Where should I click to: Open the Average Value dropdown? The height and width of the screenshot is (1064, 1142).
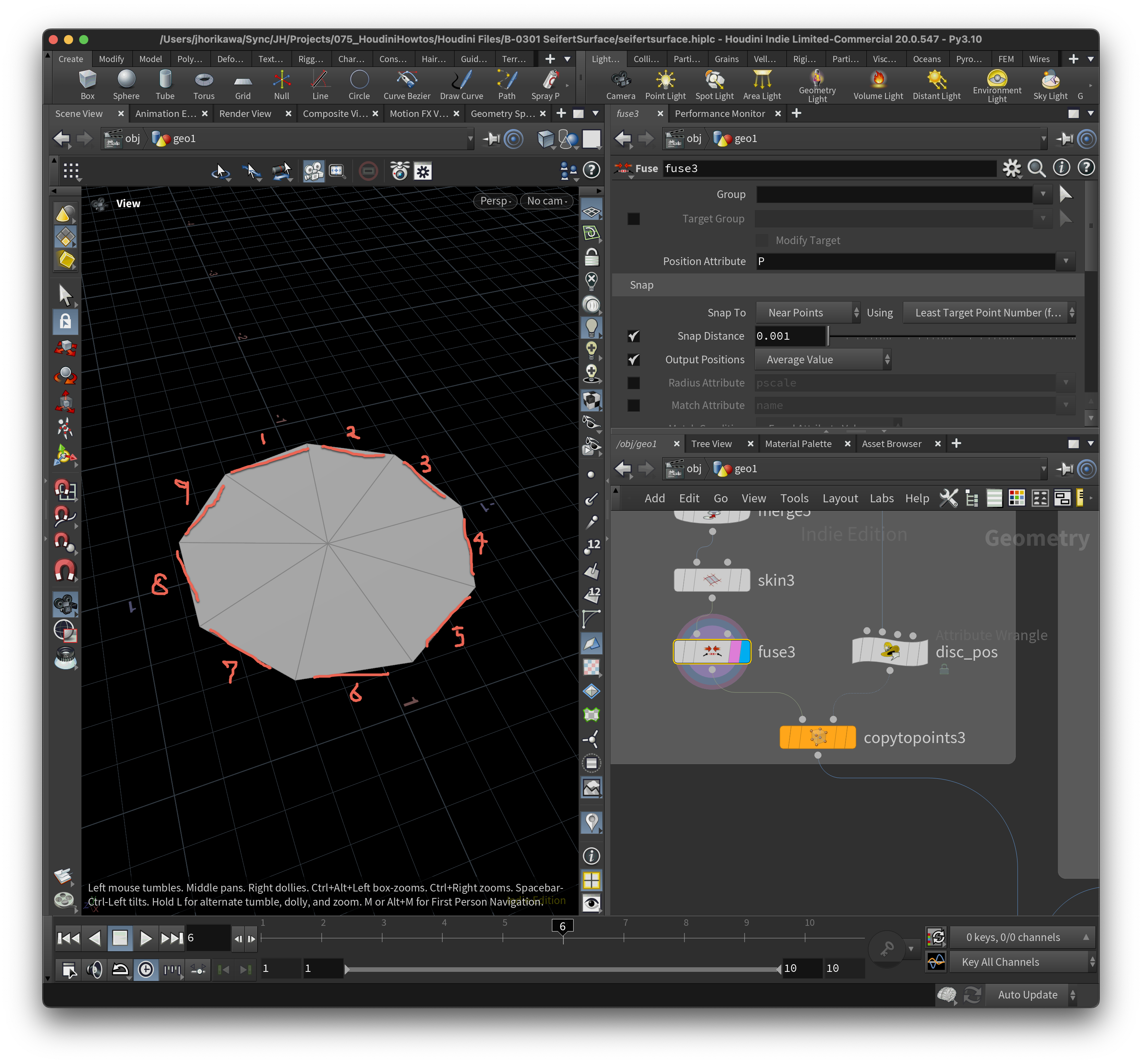822,360
